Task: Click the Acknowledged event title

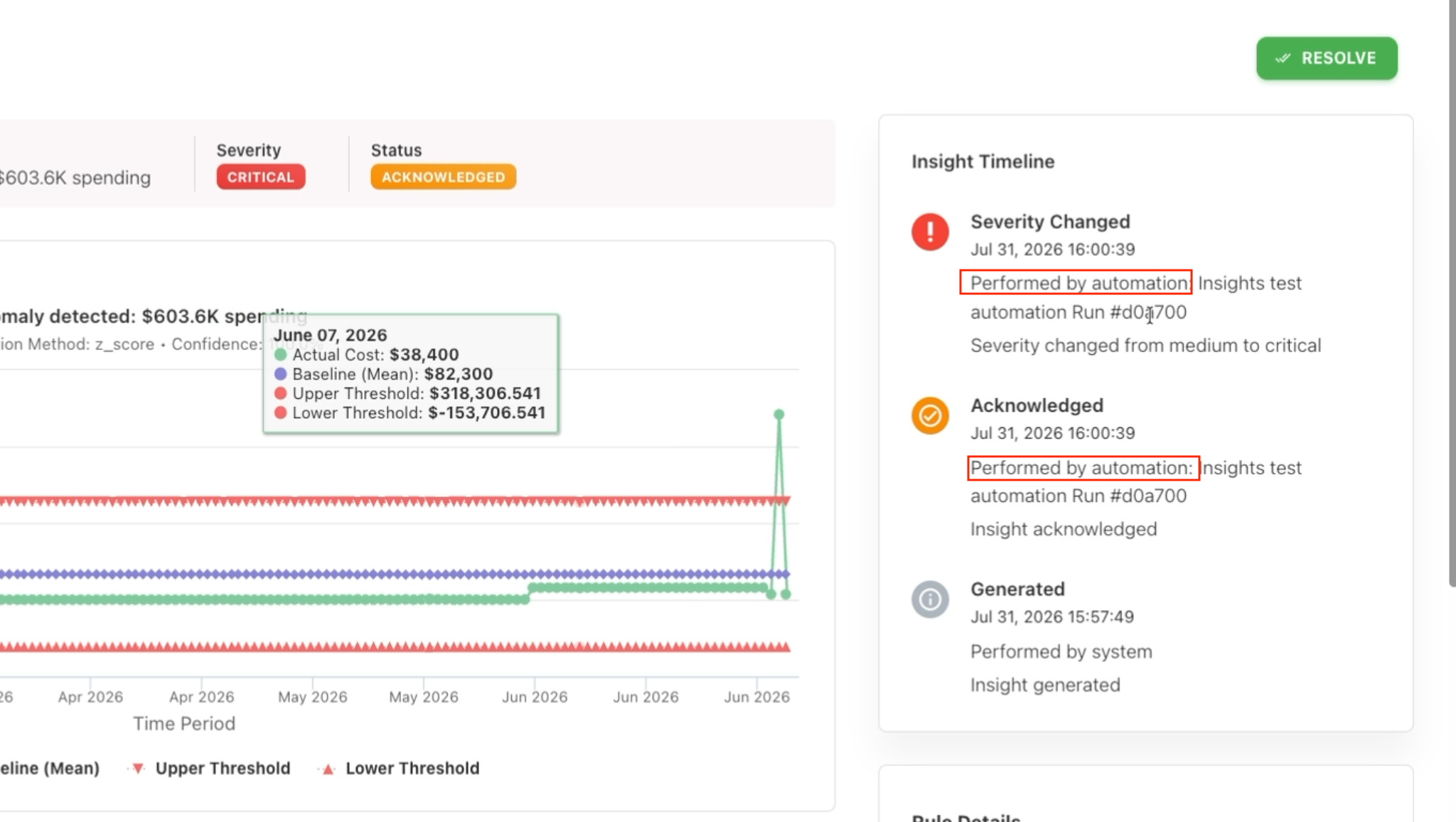Action: click(x=1037, y=405)
